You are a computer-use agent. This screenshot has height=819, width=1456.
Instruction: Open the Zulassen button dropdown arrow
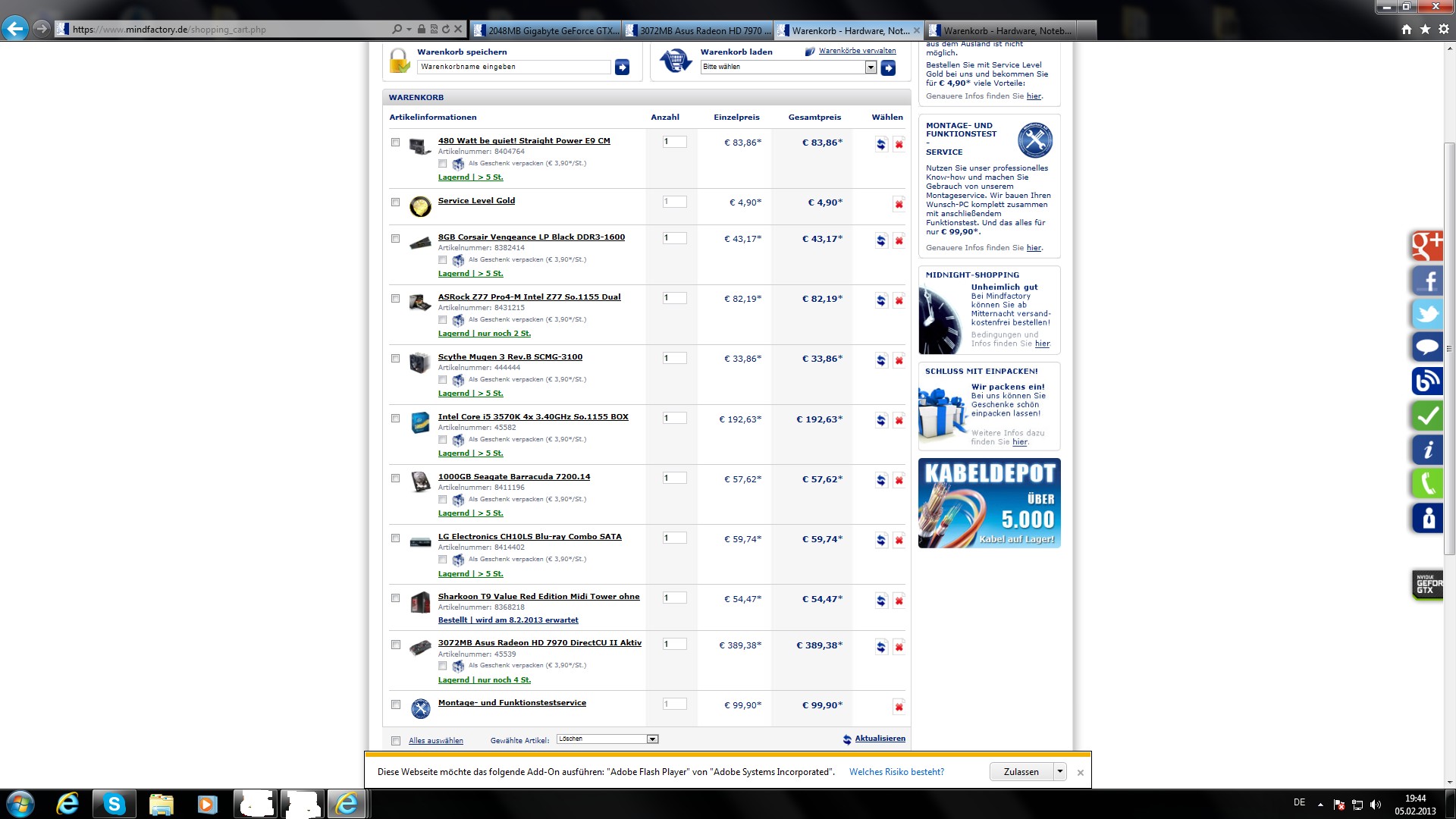point(1059,772)
